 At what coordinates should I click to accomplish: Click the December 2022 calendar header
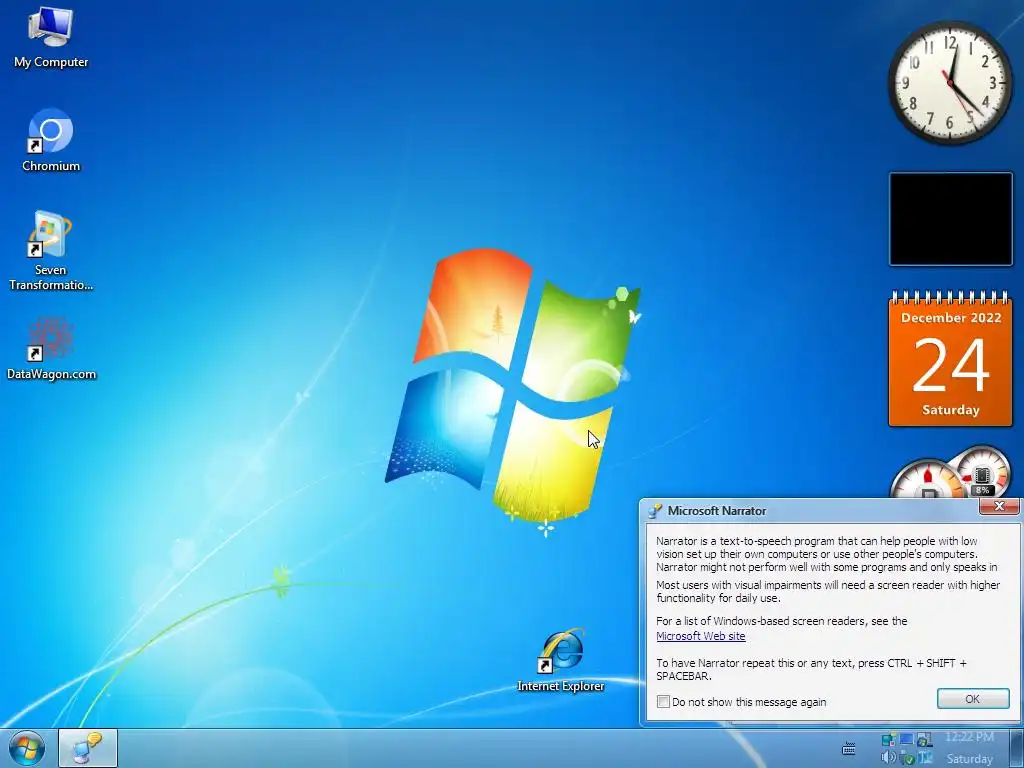click(x=951, y=318)
